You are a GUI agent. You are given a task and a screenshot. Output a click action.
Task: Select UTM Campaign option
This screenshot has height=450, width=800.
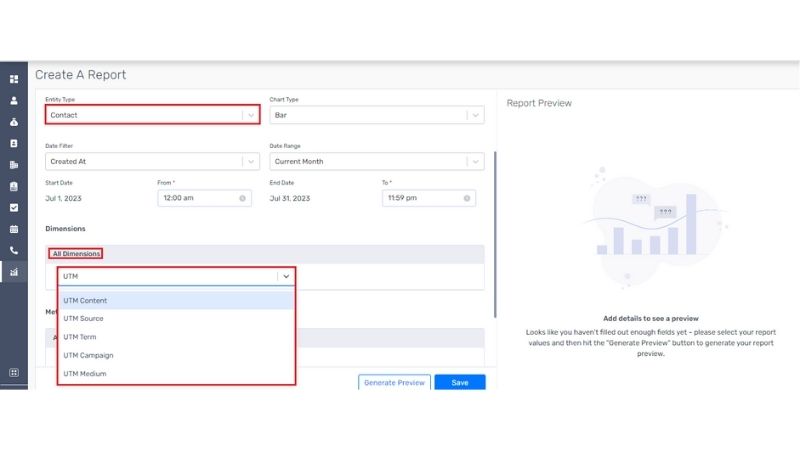(176, 355)
